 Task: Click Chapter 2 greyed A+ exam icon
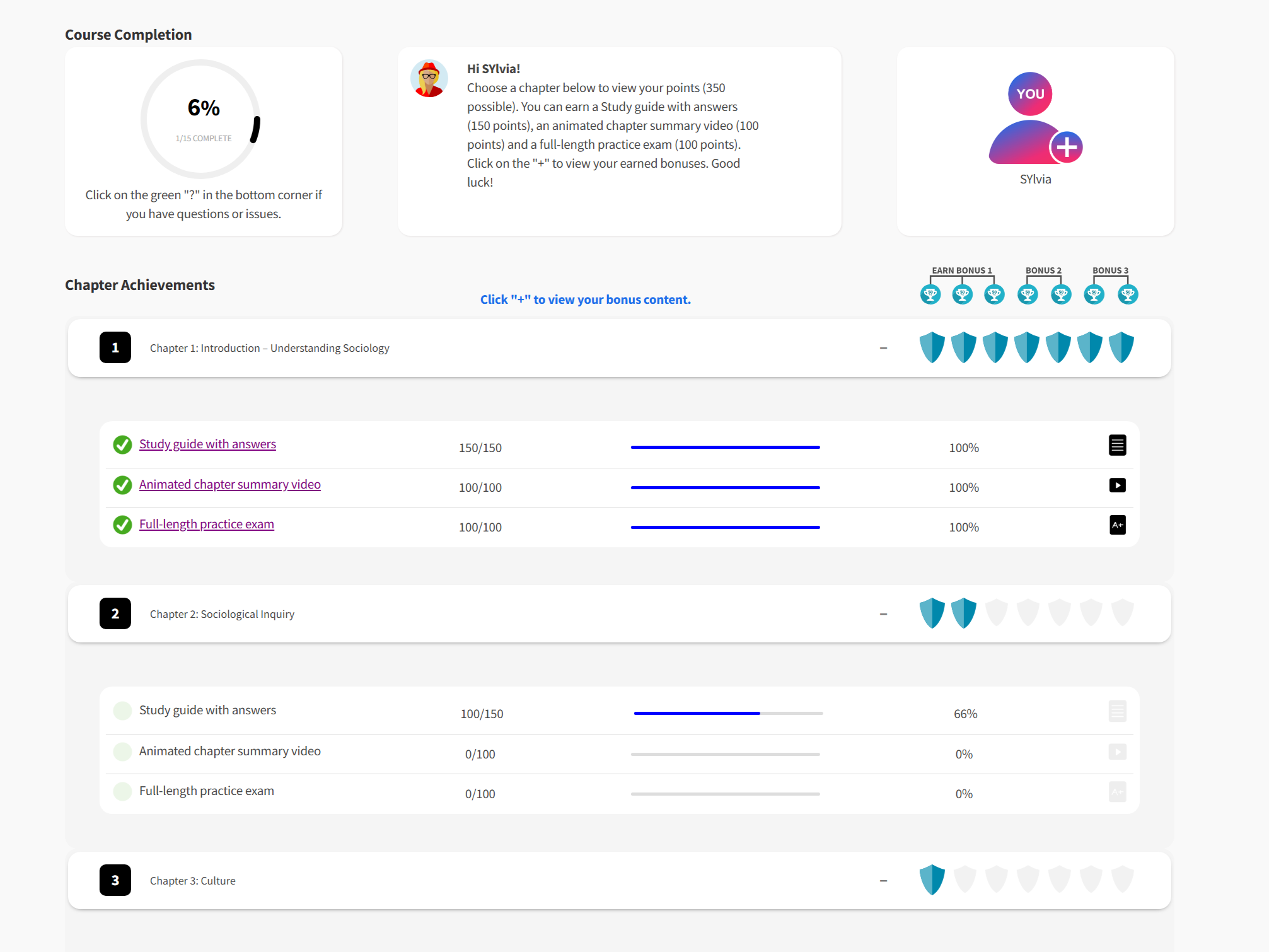(x=1118, y=792)
